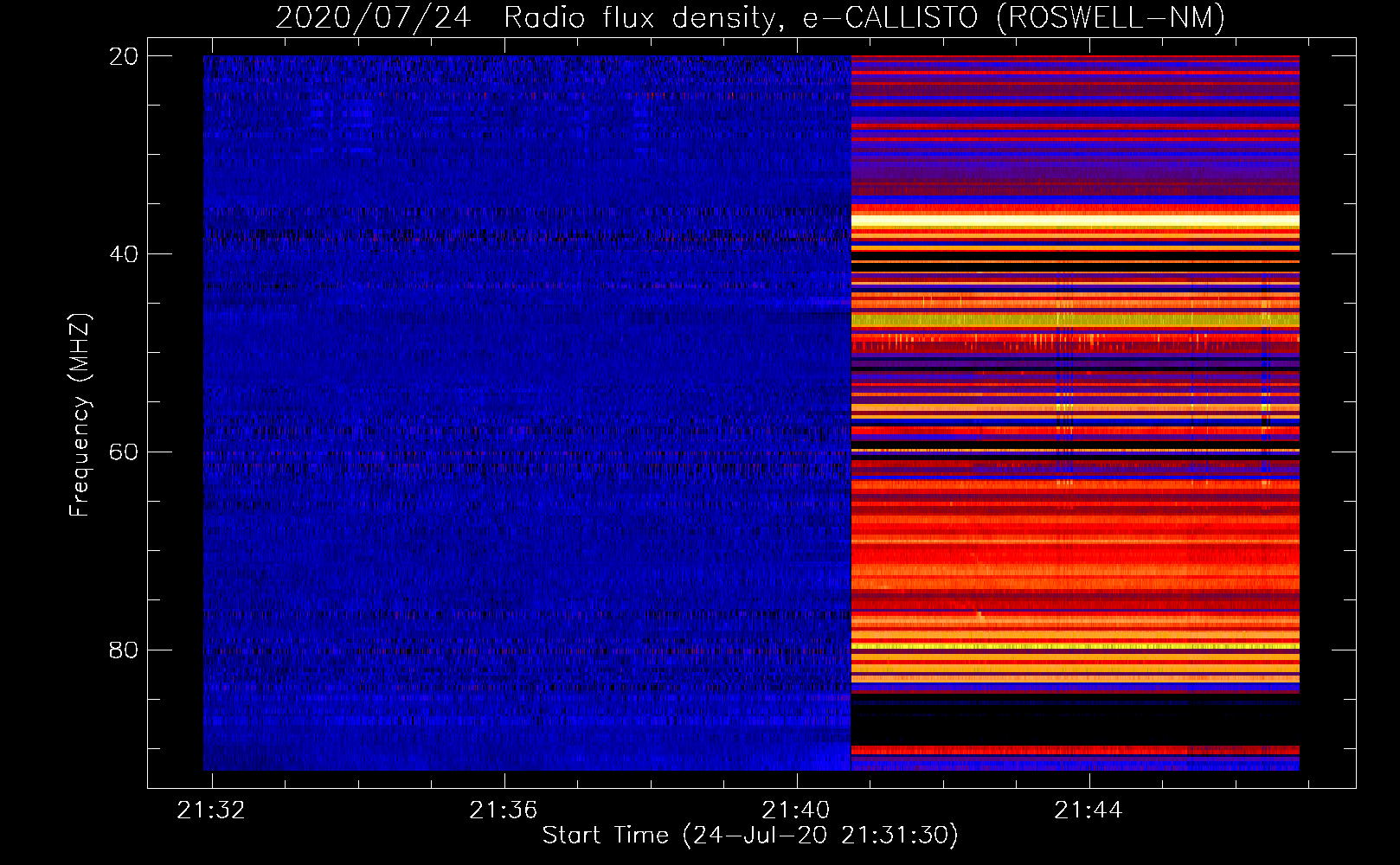The height and width of the screenshot is (865, 1400).
Task: Click the 'Frequency (MHZ)' axis label
Action: pyautogui.click(x=80, y=415)
